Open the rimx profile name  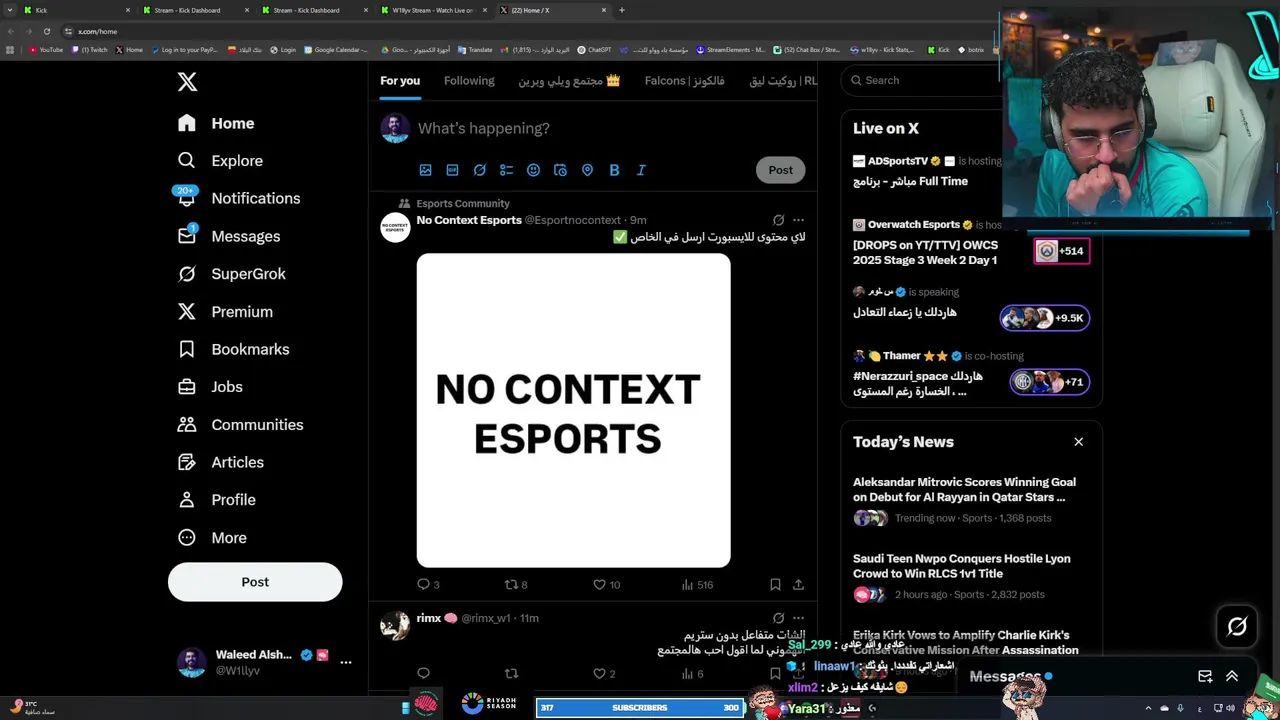pos(429,618)
